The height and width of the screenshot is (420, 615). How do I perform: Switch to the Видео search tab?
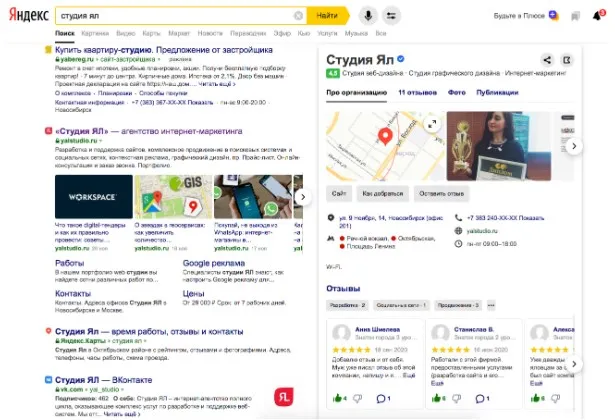(x=126, y=33)
